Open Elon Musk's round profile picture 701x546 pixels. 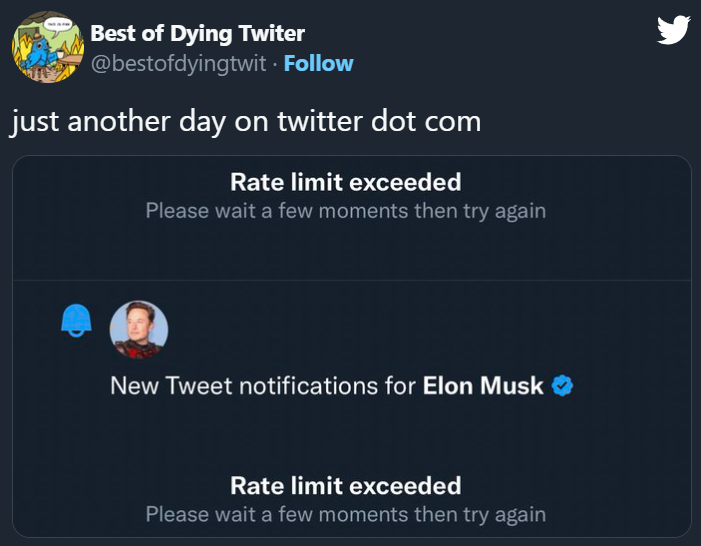coord(138,329)
